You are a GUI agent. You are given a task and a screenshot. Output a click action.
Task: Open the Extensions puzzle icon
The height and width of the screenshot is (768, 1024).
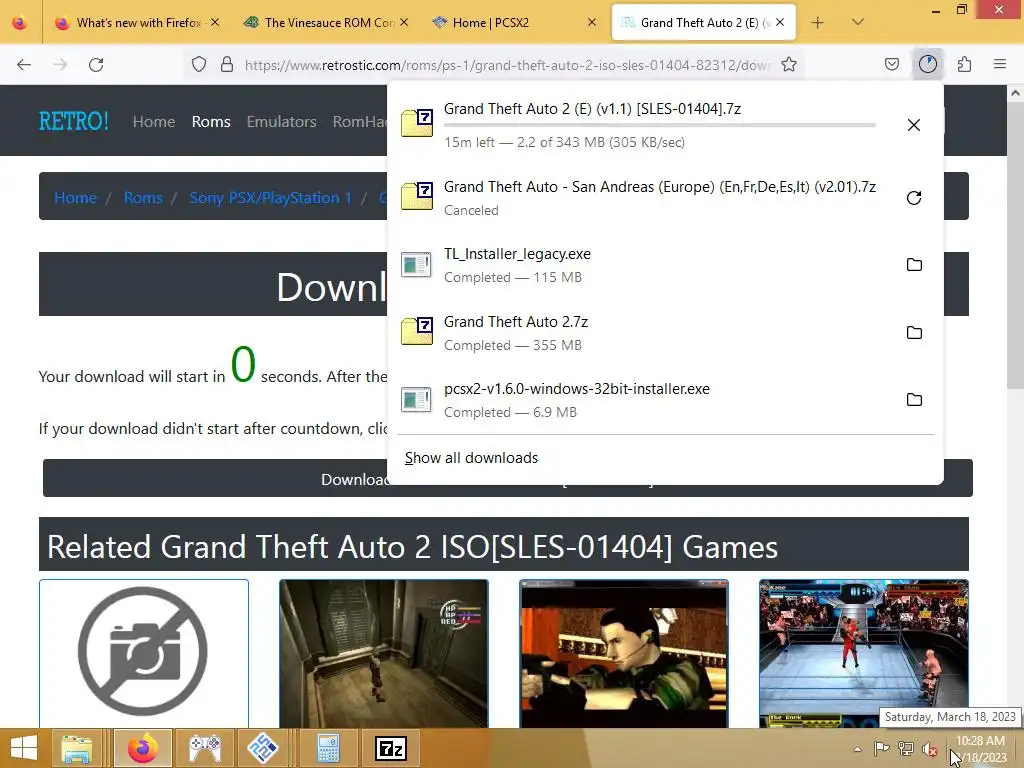(x=964, y=64)
